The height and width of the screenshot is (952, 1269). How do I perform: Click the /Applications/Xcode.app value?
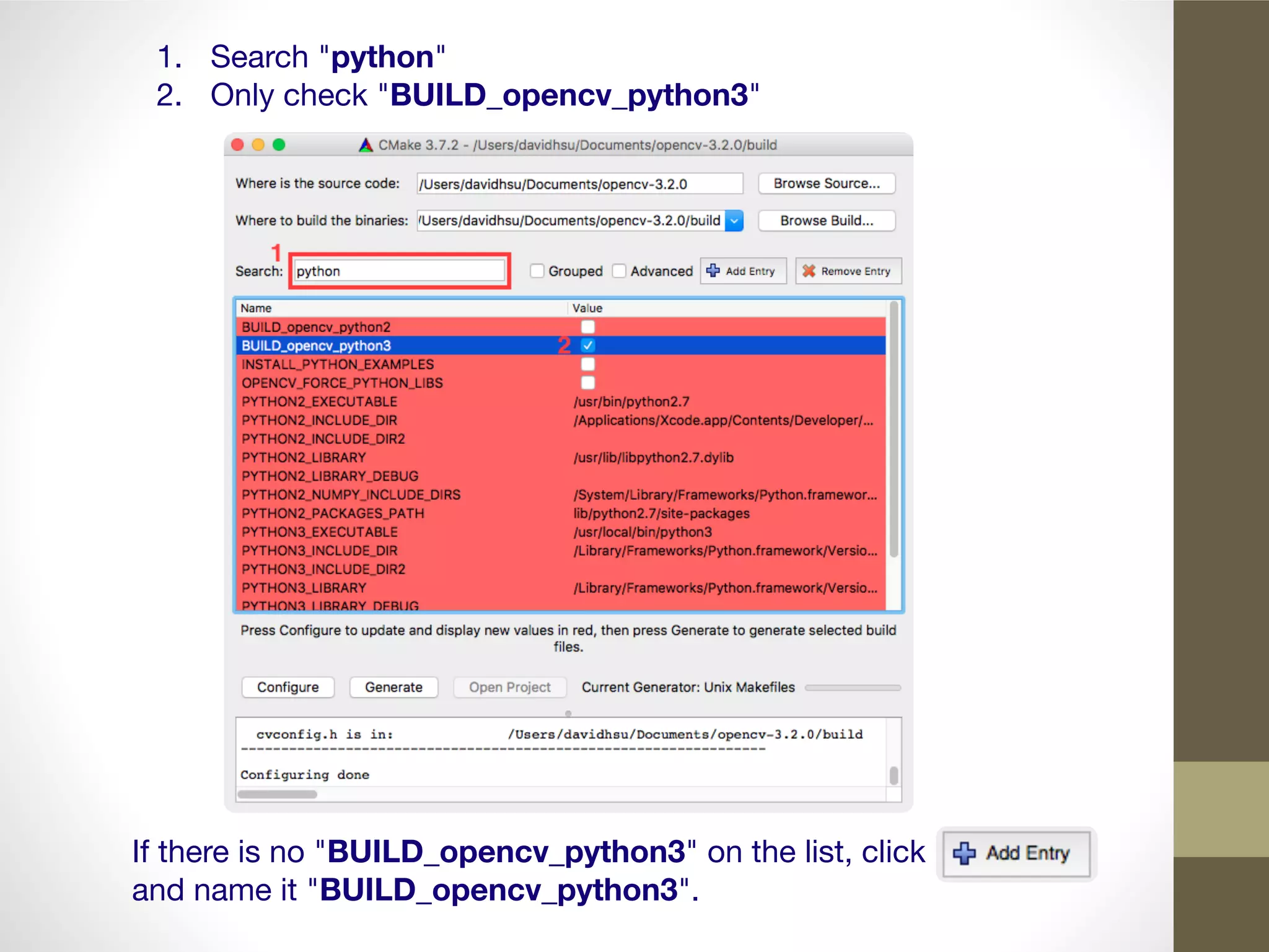tap(723, 421)
